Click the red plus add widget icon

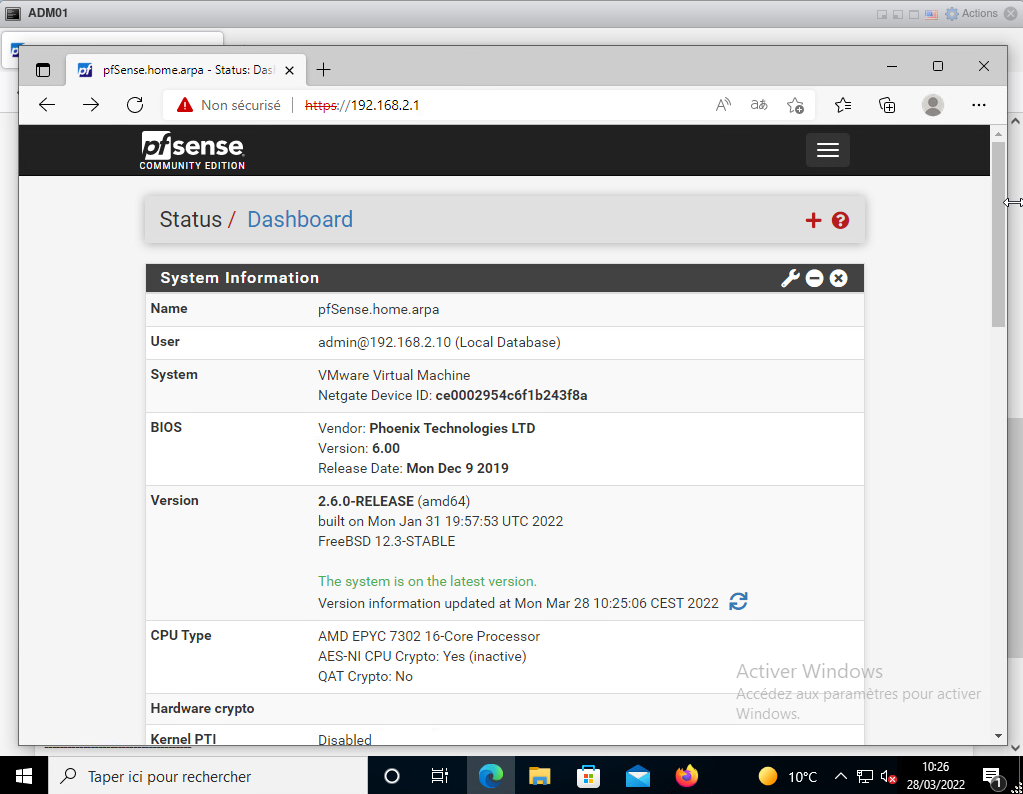(813, 220)
